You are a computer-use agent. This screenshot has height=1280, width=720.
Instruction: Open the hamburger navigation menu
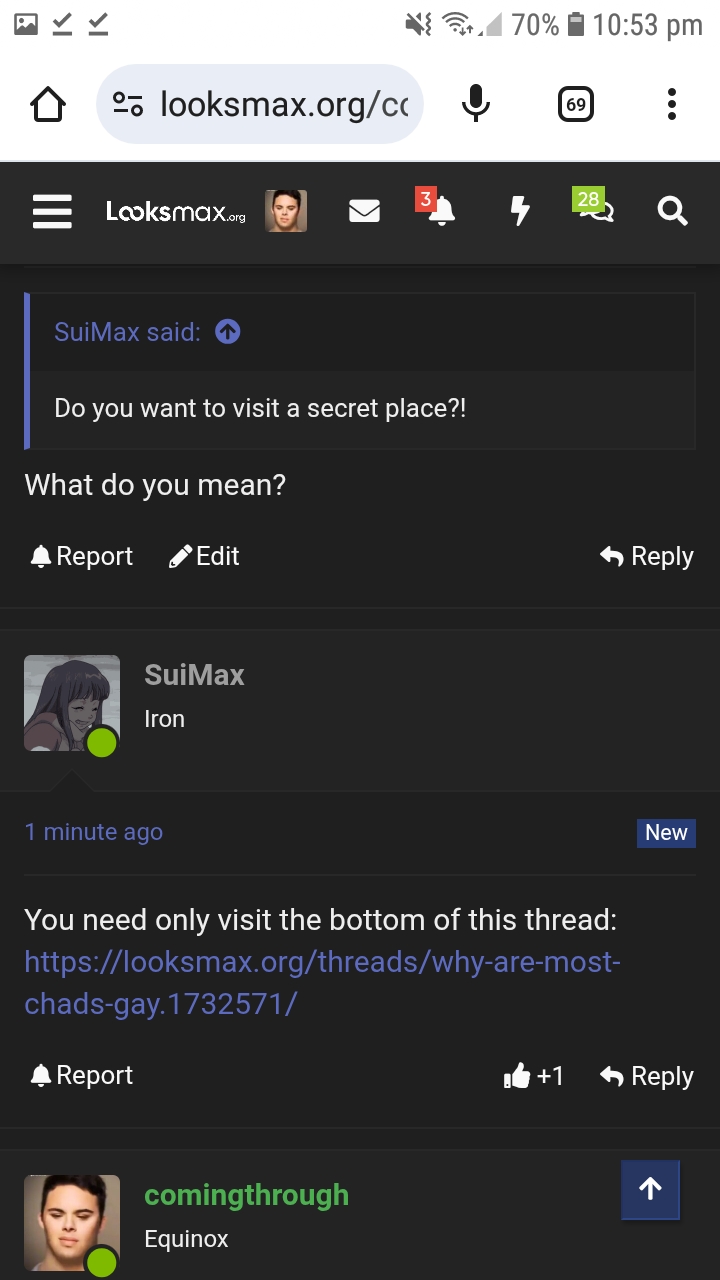pos(52,211)
